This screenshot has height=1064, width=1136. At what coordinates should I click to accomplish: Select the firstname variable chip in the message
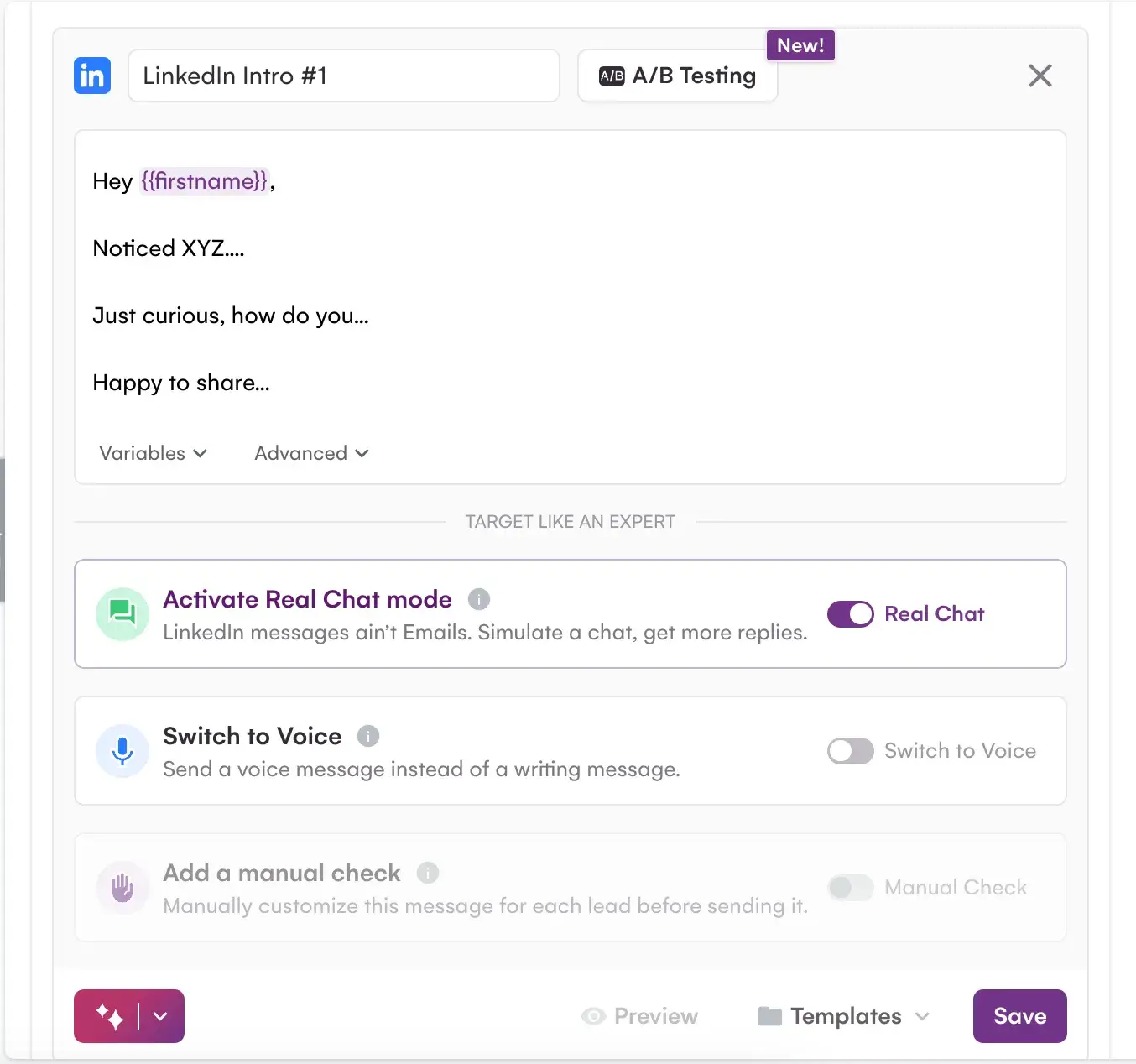[206, 181]
